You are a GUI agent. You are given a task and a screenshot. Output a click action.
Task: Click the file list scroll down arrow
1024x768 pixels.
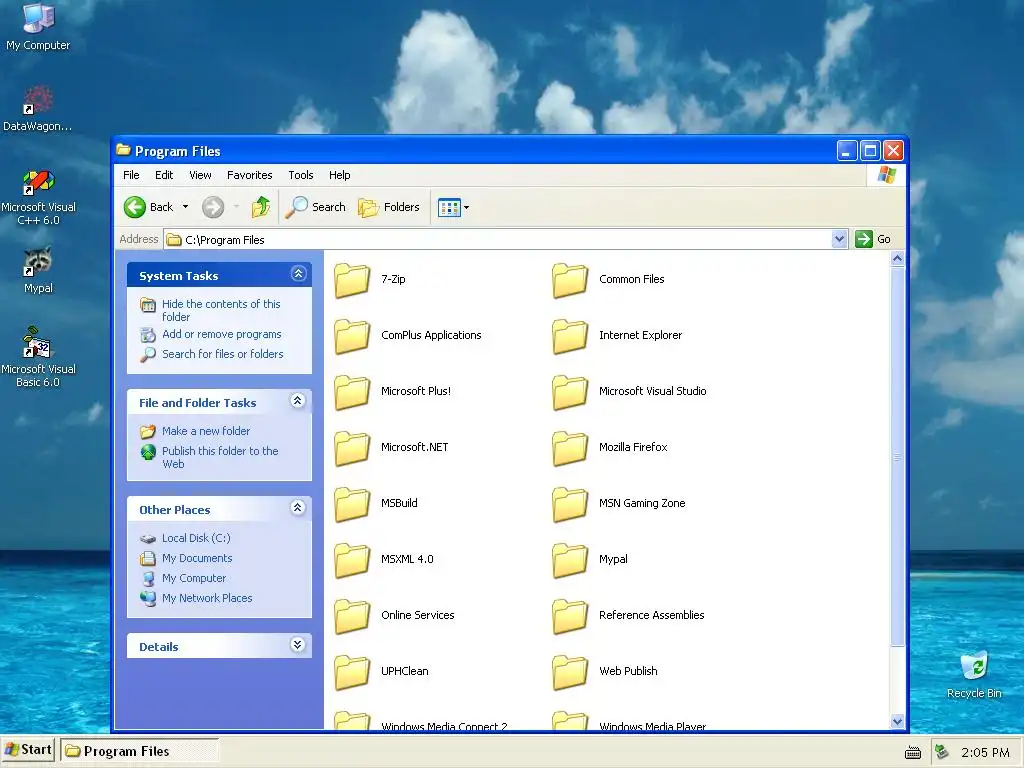coord(897,721)
